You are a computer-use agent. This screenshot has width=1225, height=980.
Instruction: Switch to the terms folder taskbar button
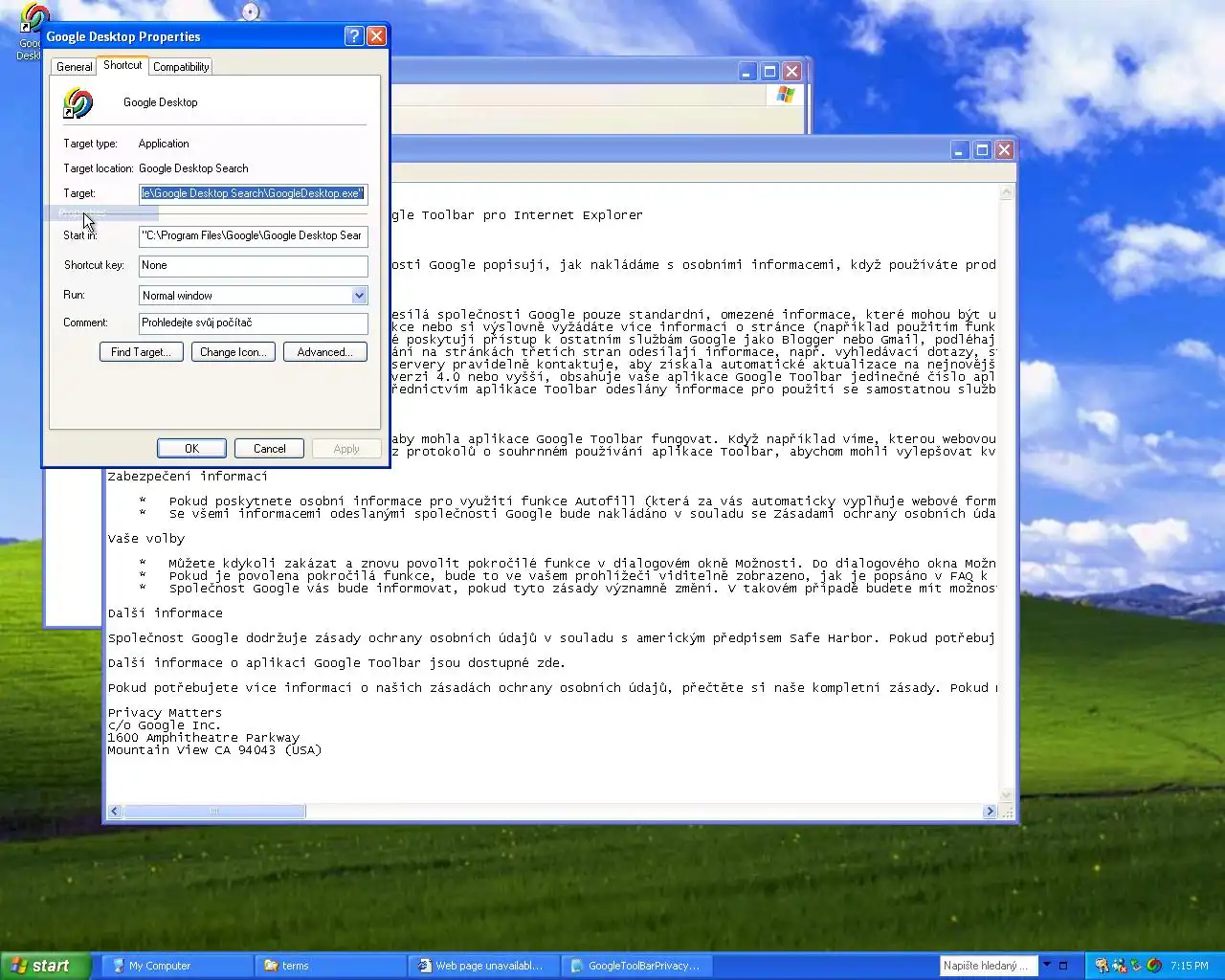[331, 966]
